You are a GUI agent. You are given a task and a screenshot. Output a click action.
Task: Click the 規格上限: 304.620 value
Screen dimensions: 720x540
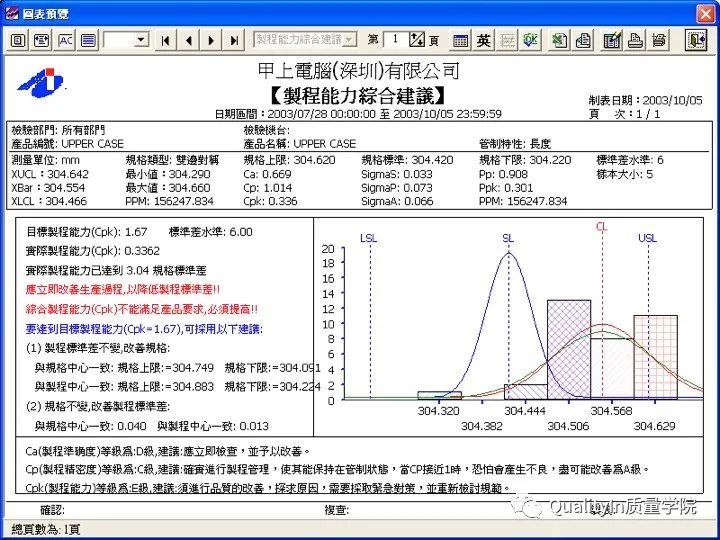pos(290,160)
